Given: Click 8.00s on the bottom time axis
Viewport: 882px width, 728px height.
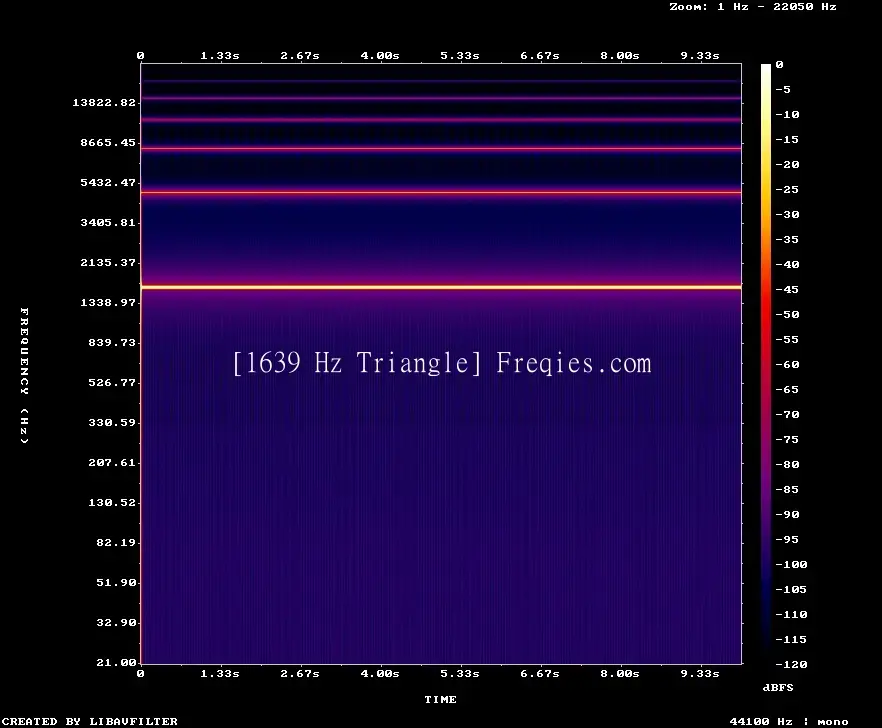Looking at the screenshot, I should point(619,673).
